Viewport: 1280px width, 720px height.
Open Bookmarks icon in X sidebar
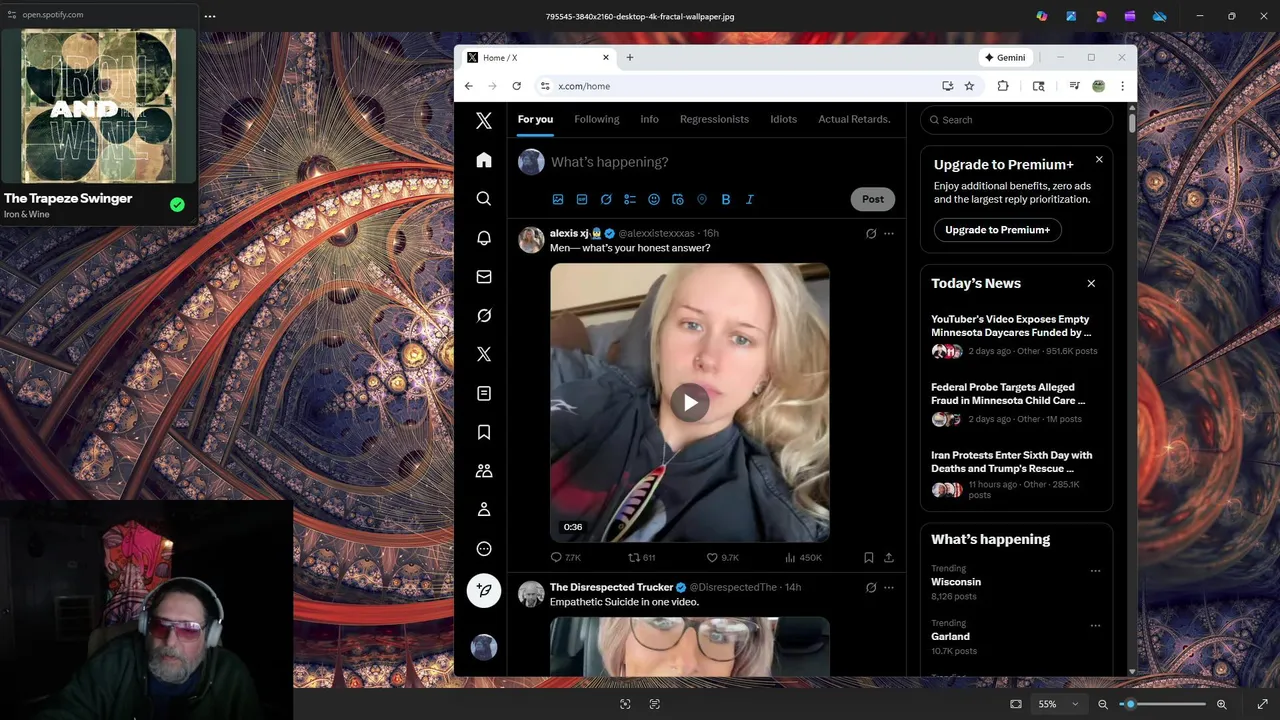pos(484,432)
